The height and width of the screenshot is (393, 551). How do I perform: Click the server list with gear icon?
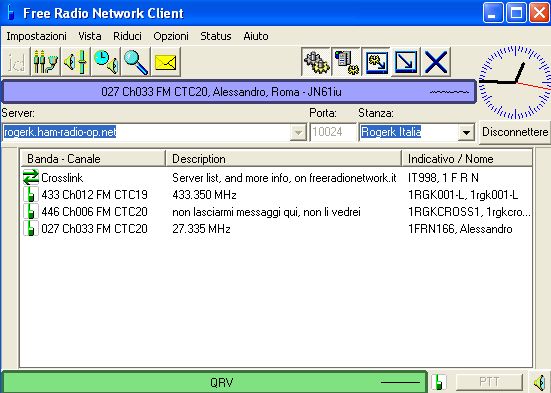[346, 62]
